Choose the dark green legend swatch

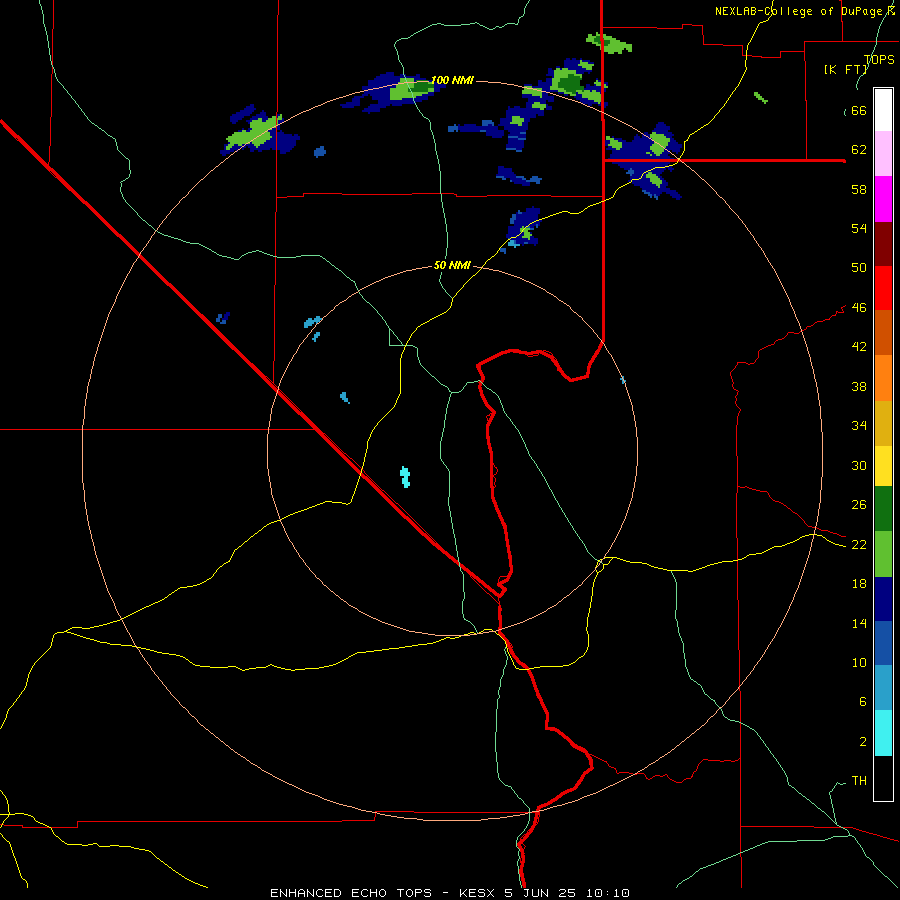(x=883, y=509)
